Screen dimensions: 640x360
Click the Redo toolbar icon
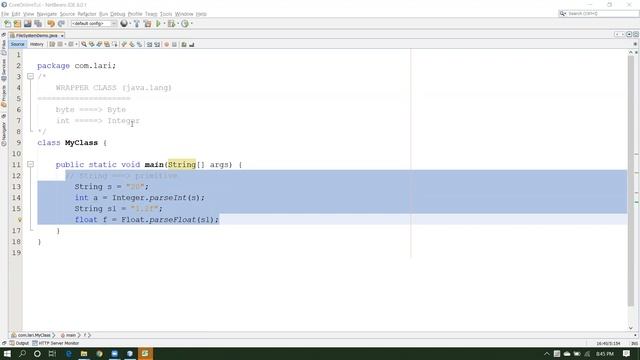[61, 24]
